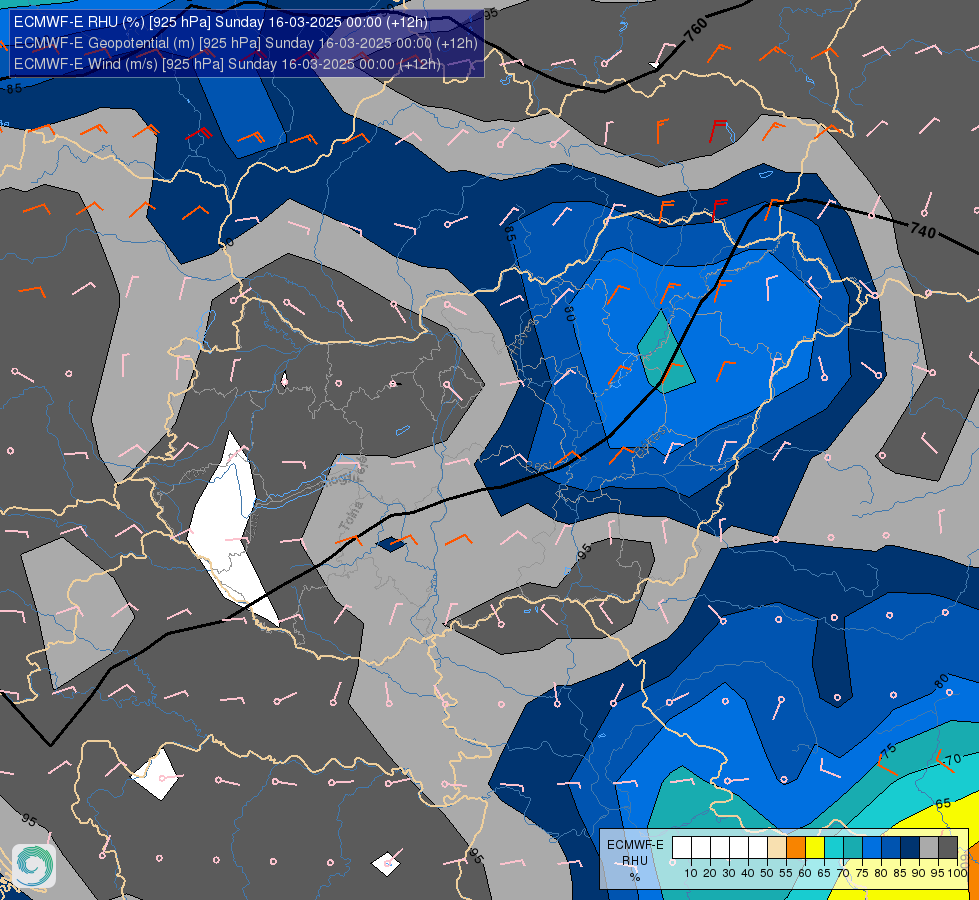Image resolution: width=979 pixels, height=900 pixels.
Task: Click the navy 85–90 legend swatch
Action: (x=910, y=848)
